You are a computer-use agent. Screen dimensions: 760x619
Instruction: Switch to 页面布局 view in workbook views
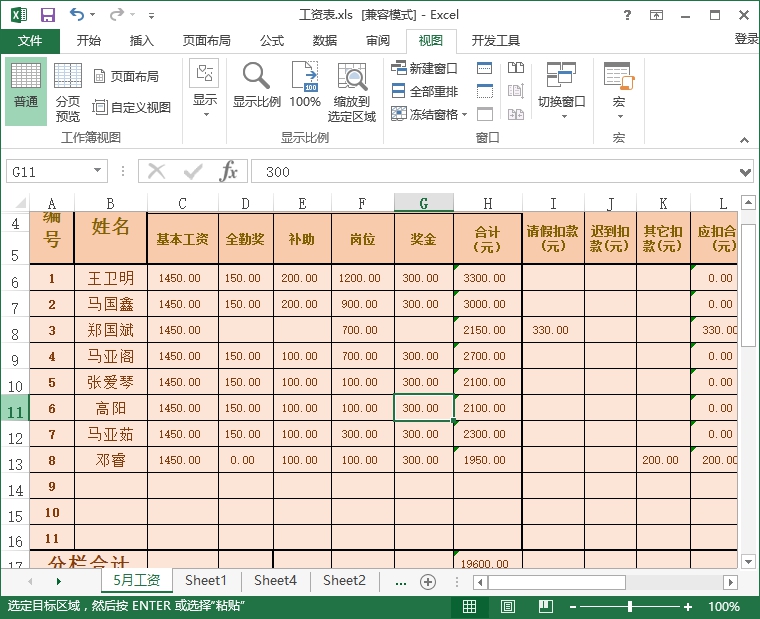tap(126, 76)
